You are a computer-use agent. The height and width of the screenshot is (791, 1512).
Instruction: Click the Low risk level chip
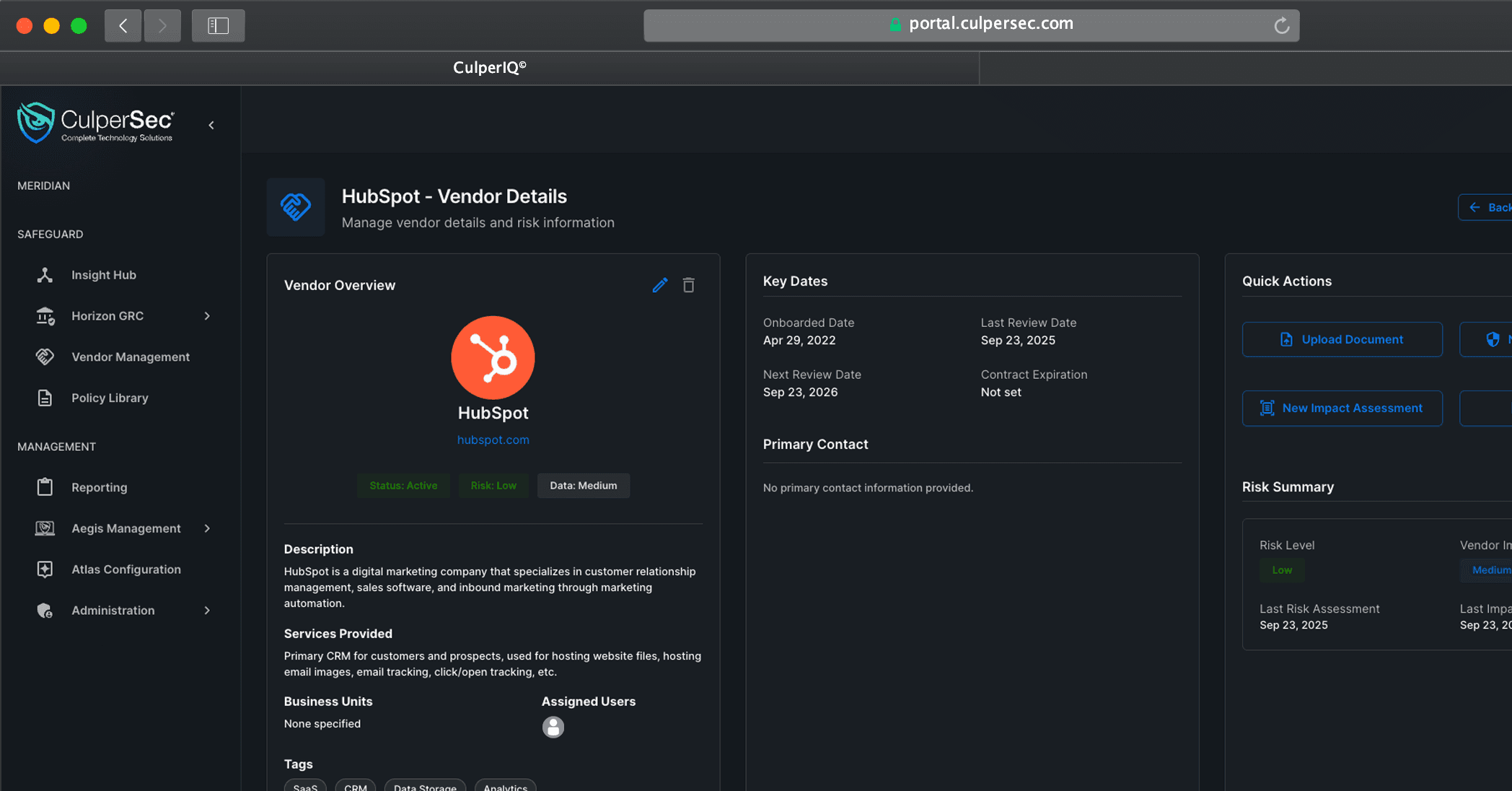(1282, 570)
